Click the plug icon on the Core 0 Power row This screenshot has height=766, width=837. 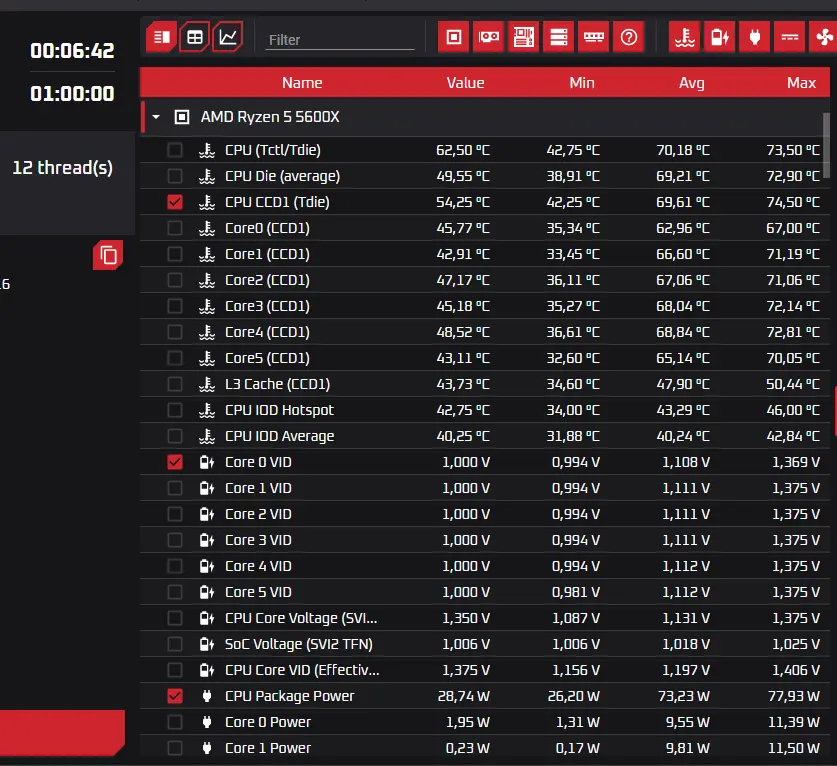pyautogui.click(x=207, y=722)
